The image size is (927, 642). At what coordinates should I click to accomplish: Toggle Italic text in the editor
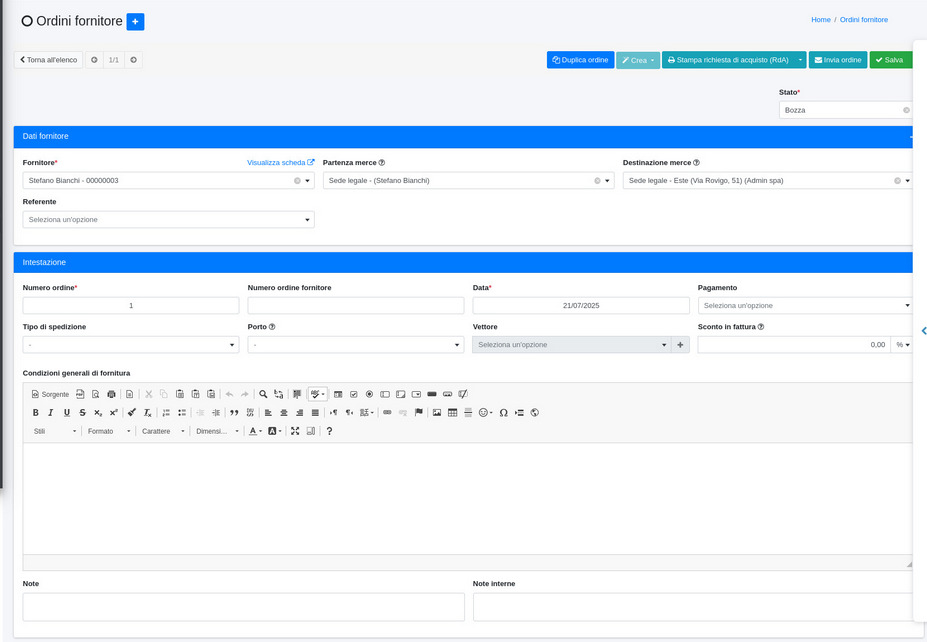(x=51, y=412)
